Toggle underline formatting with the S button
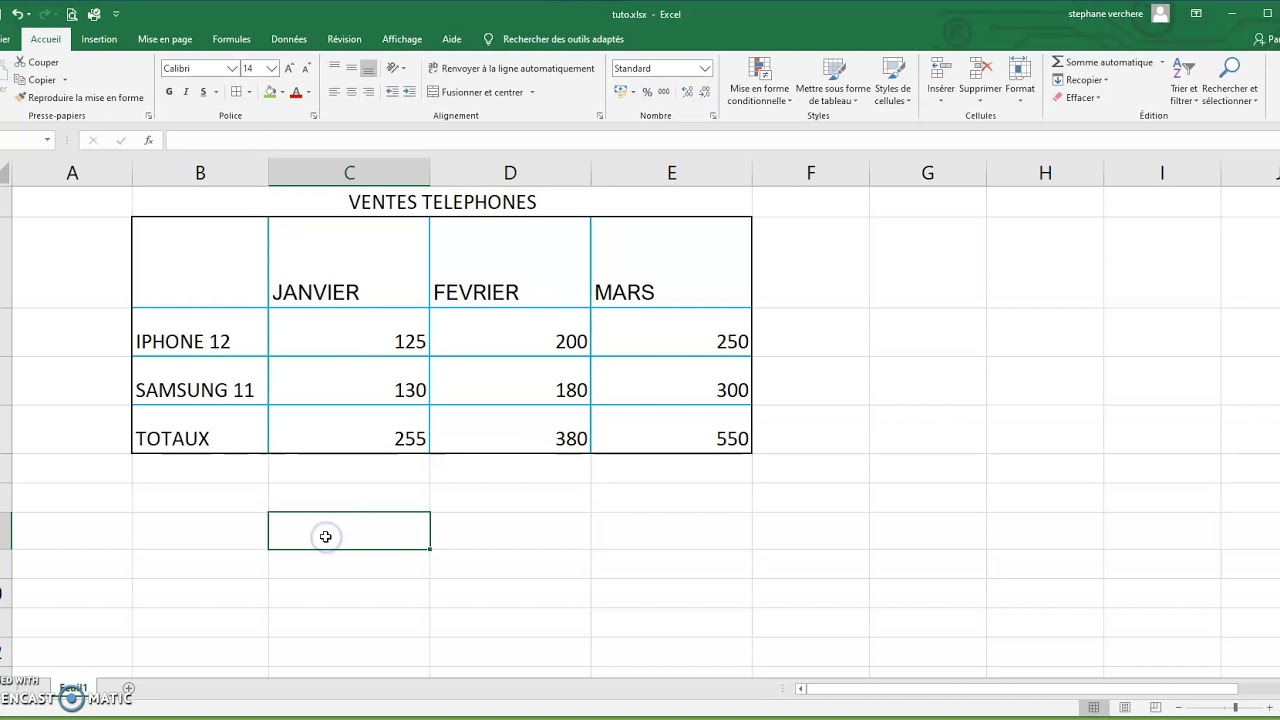The image size is (1280, 720). [203, 92]
